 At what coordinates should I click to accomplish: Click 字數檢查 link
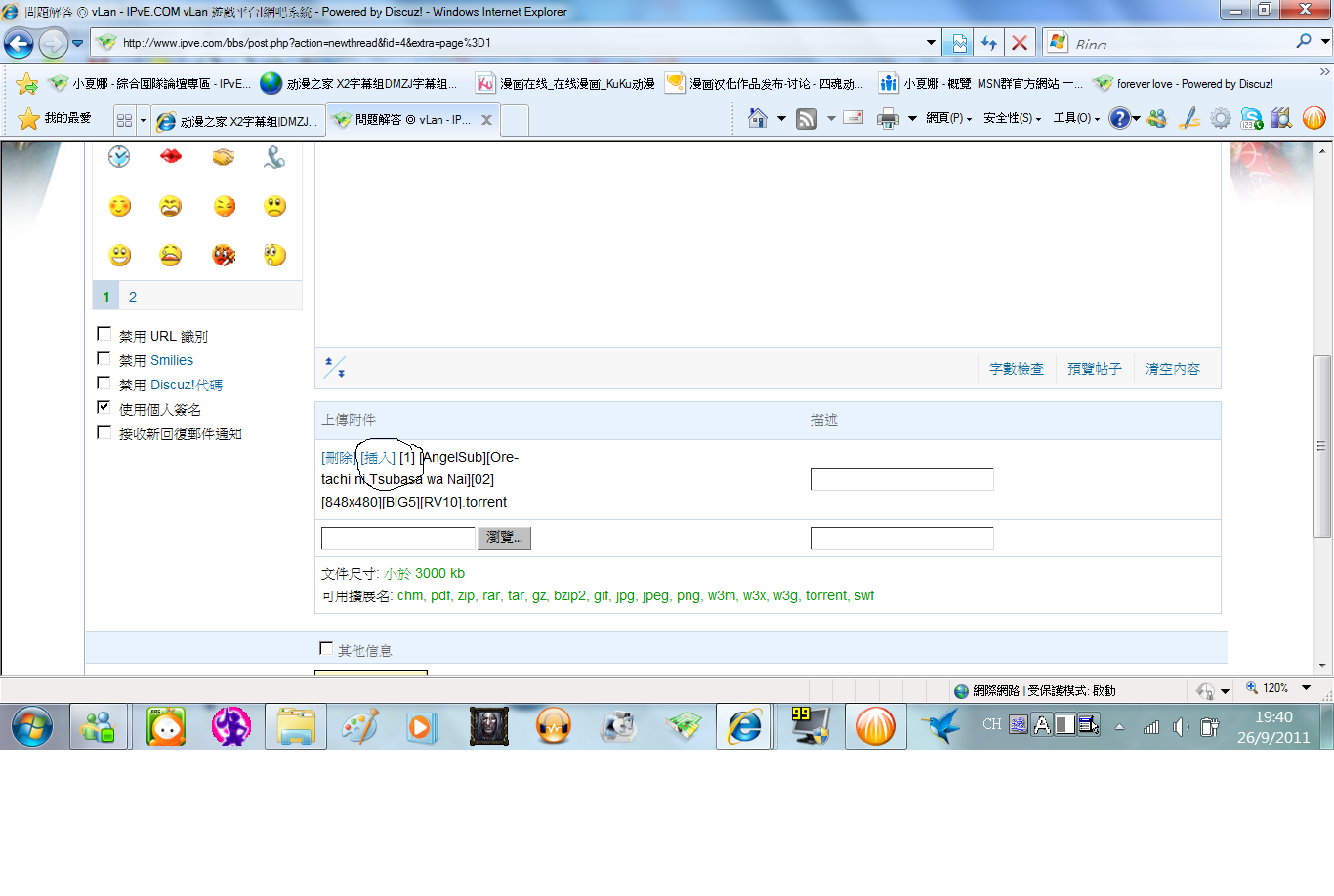click(1017, 369)
